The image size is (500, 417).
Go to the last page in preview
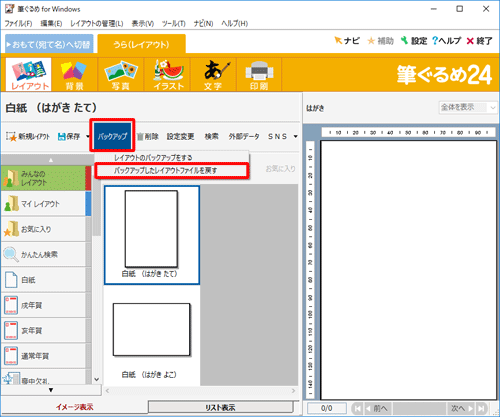[481, 408]
